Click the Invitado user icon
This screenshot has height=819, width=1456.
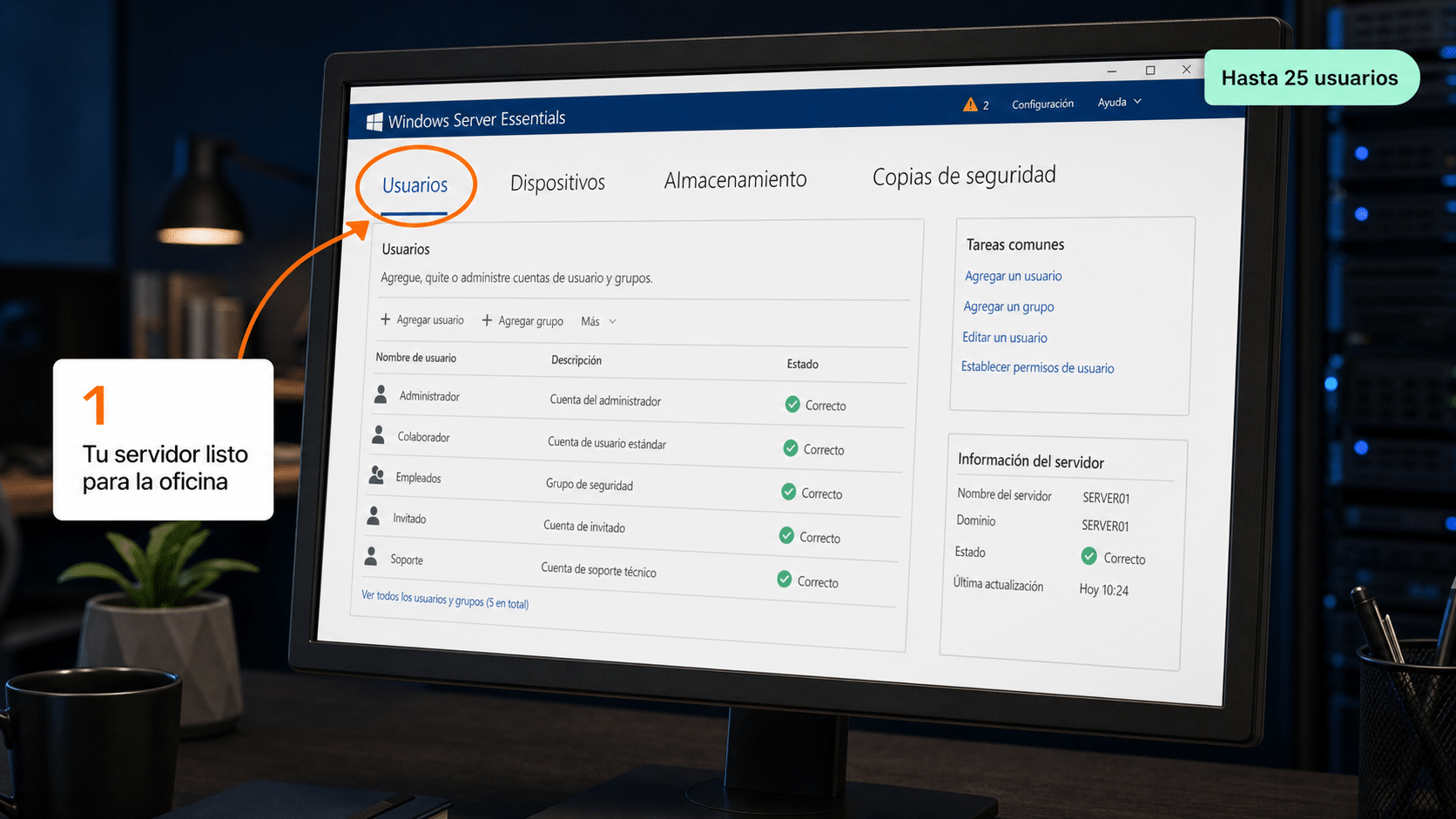pyautogui.click(x=374, y=516)
